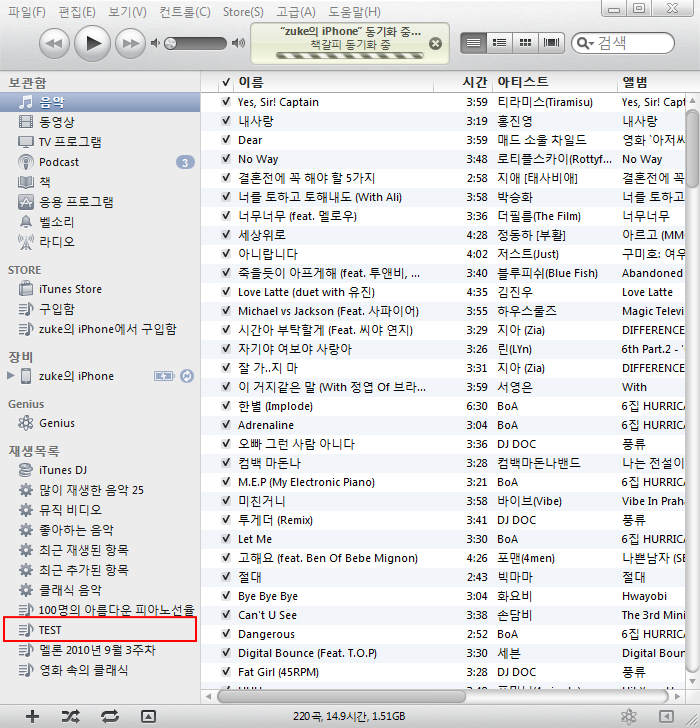Open the 컨트롤(C) menu

point(185,12)
